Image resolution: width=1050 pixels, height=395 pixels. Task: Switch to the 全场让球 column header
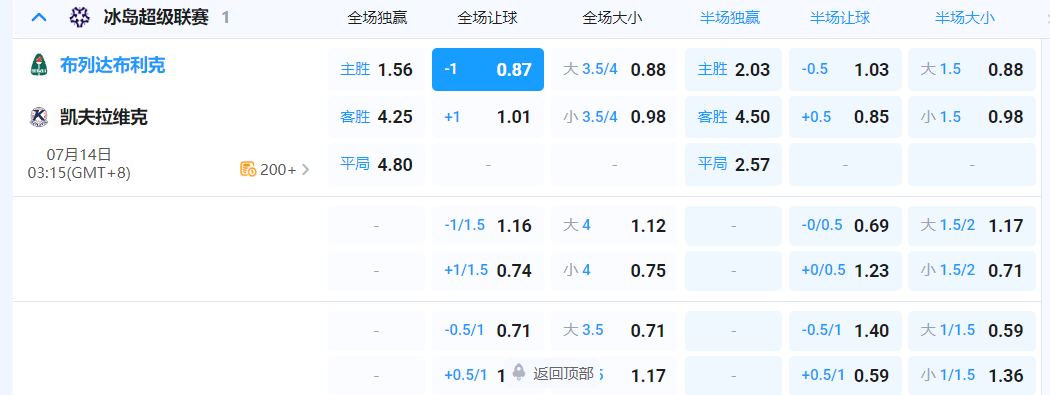(488, 18)
